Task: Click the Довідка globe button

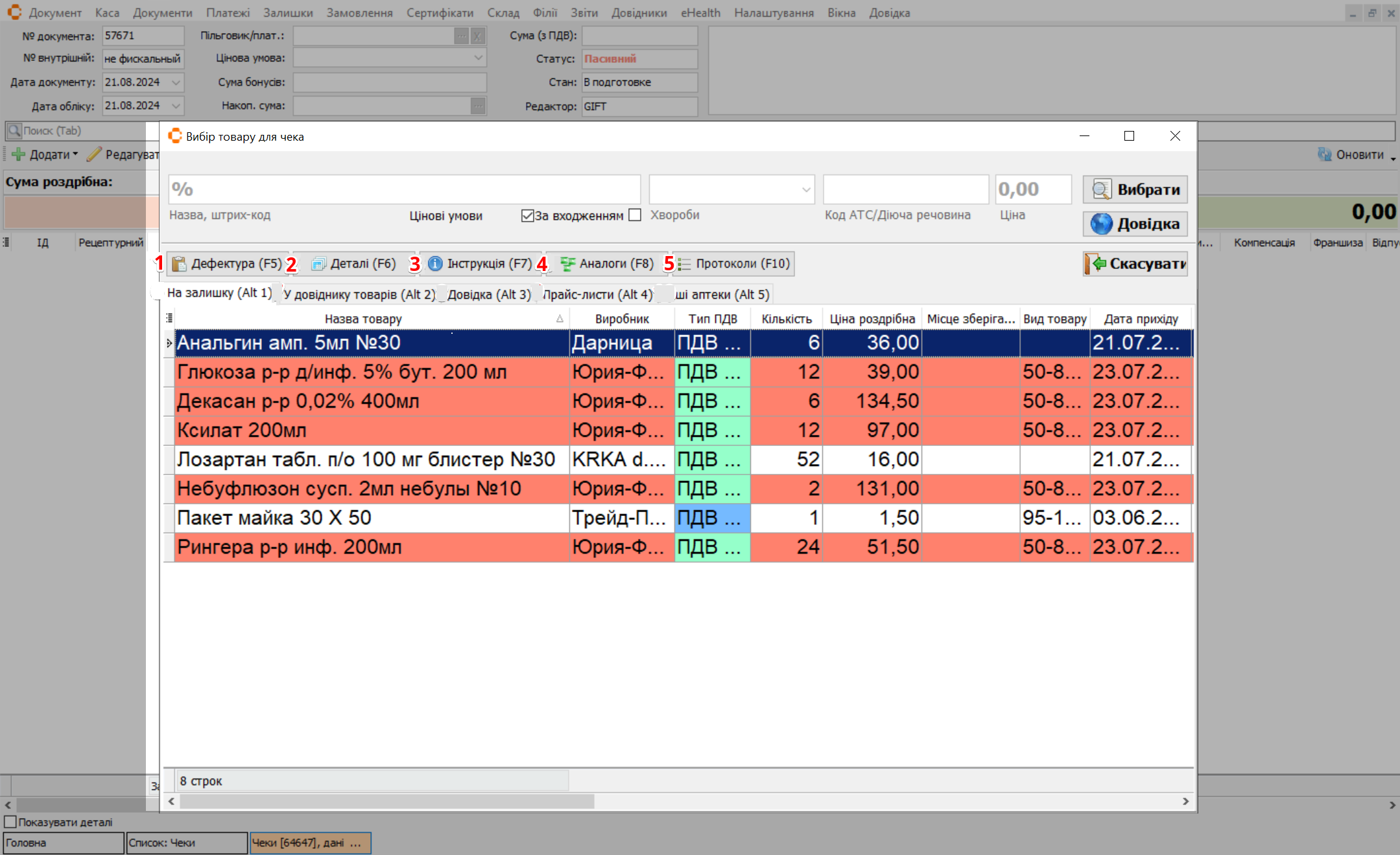Action: [x=1135, y=224]
